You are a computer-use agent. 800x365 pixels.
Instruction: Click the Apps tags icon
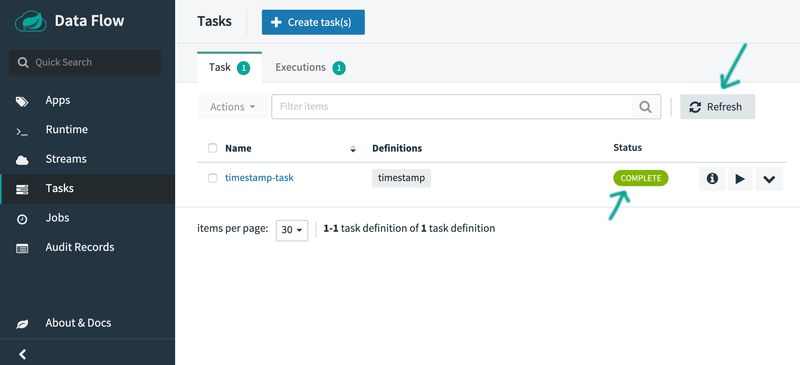(x=22, y=102)
